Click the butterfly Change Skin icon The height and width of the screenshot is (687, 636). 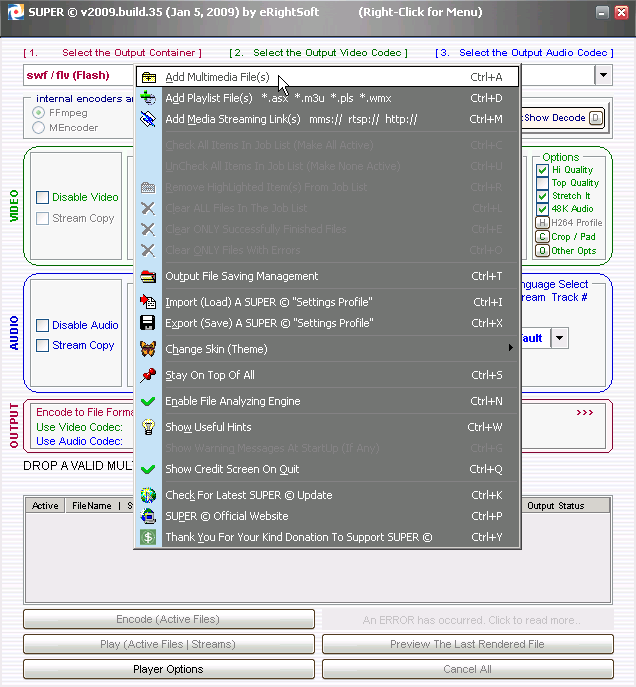tap(148, 349)
